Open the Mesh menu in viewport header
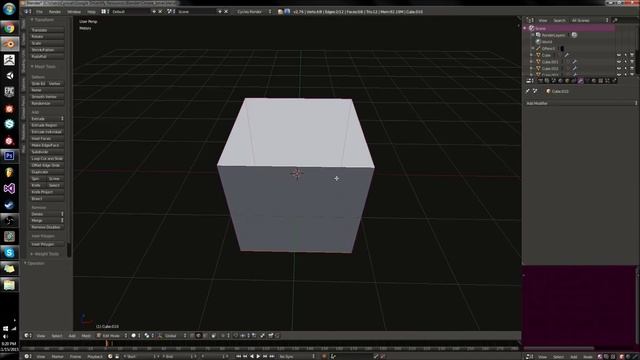640x360 pixels. [86, 336]
